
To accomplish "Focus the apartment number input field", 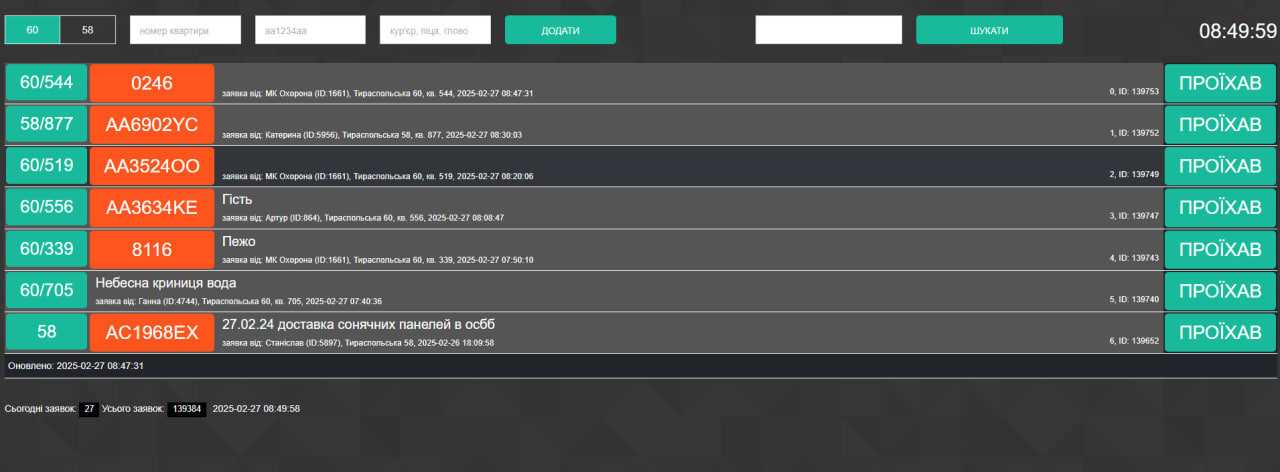I will tap(186, 30).
